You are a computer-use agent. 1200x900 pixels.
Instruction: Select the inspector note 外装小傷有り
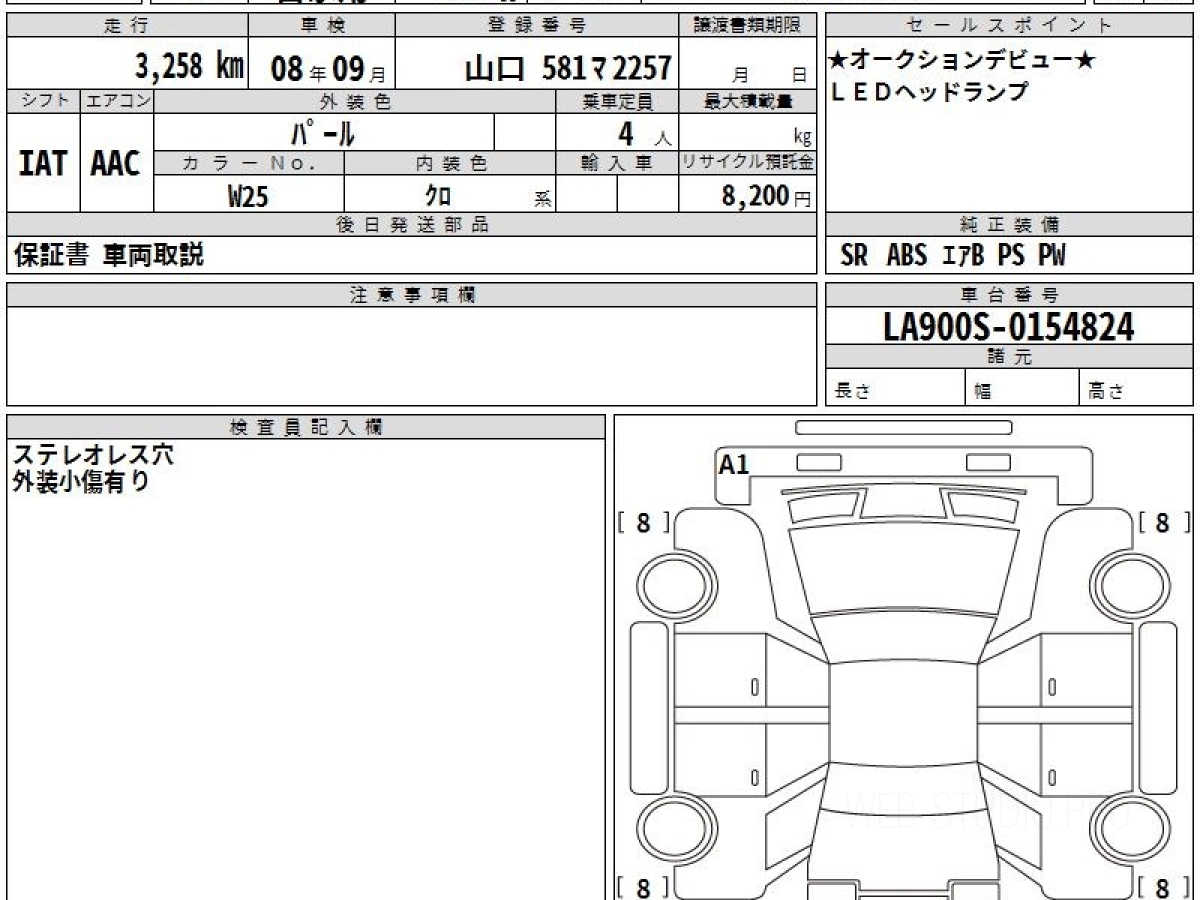[80, 482]
